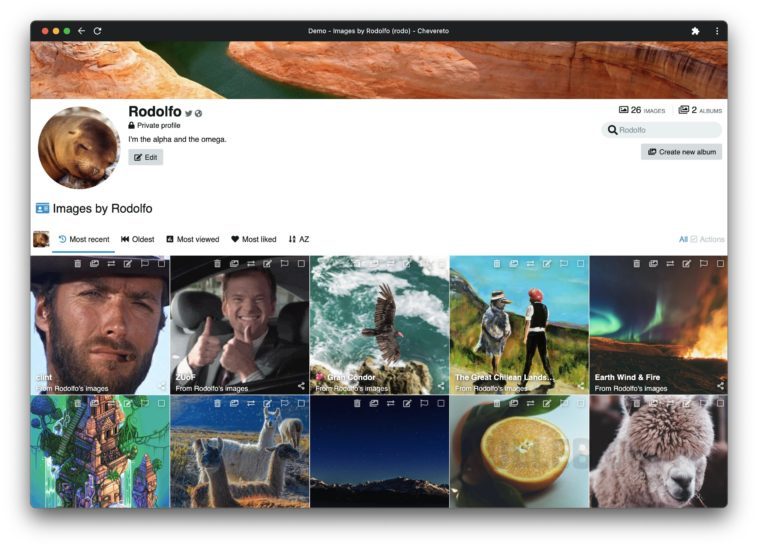Tick the selection checkbox on the clint image

[x=161, y=264]
